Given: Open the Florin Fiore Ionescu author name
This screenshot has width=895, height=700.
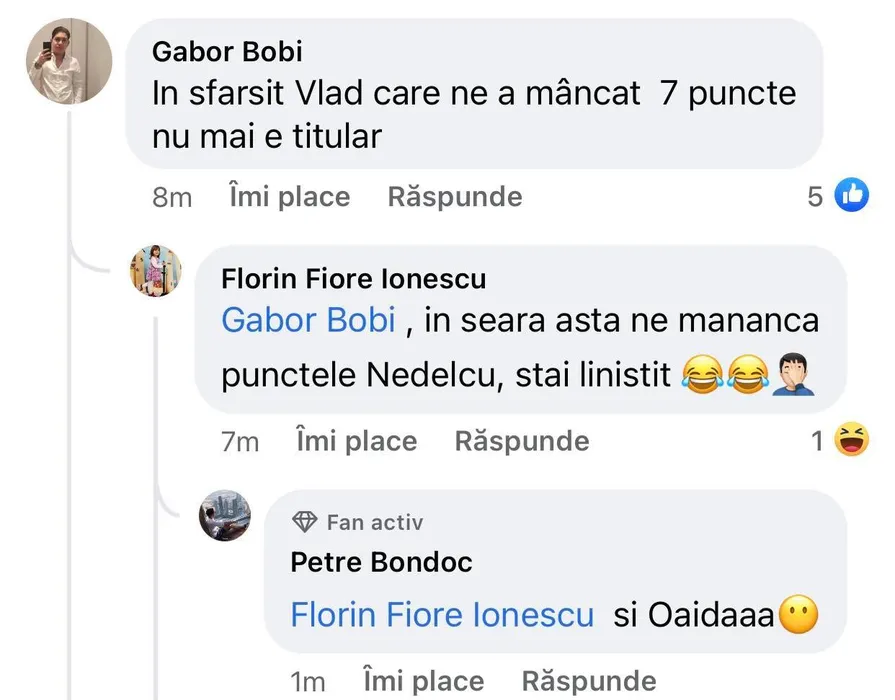Looking at the screenshot, I should (353, 277).
